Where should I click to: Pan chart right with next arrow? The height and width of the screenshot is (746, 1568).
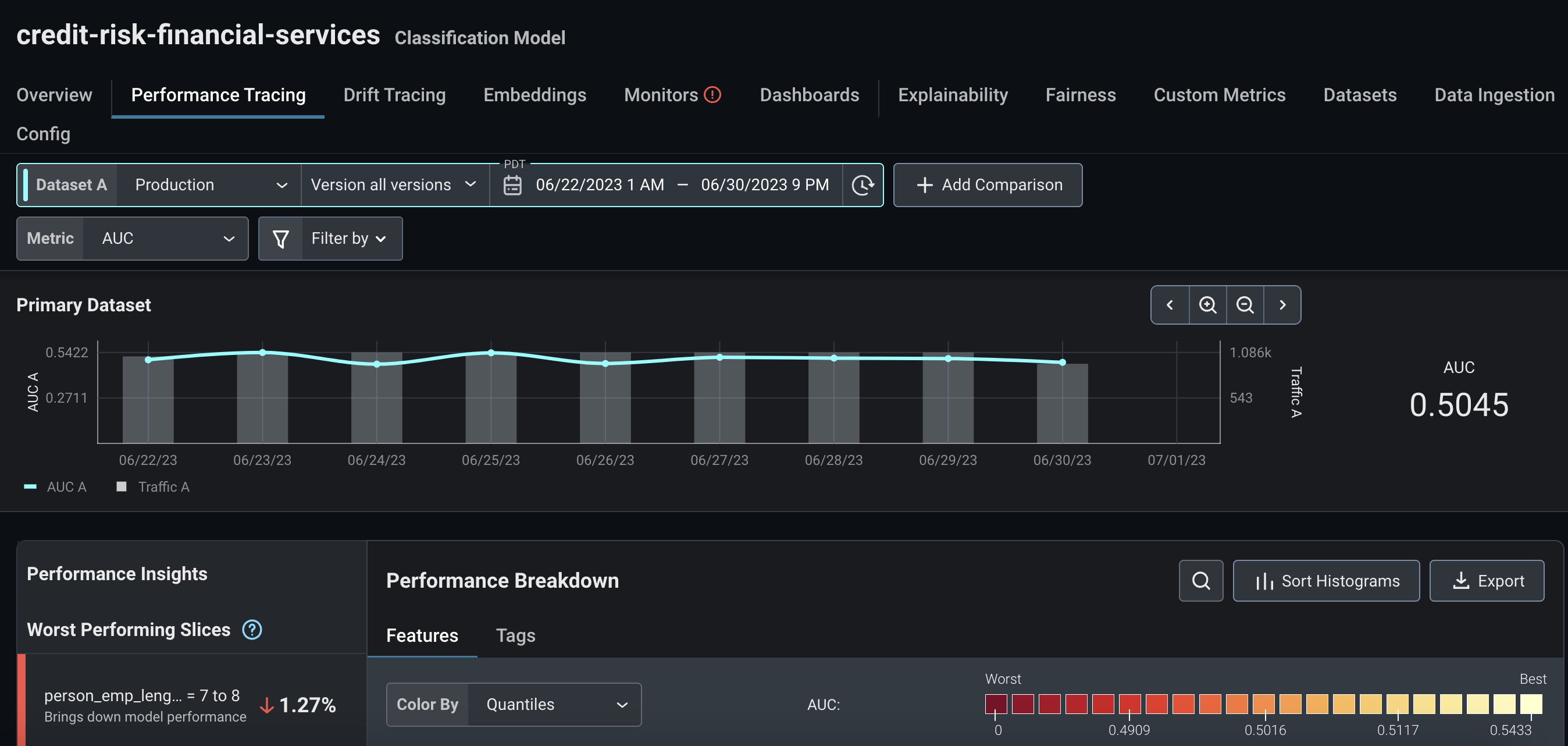coord(1282,304)
